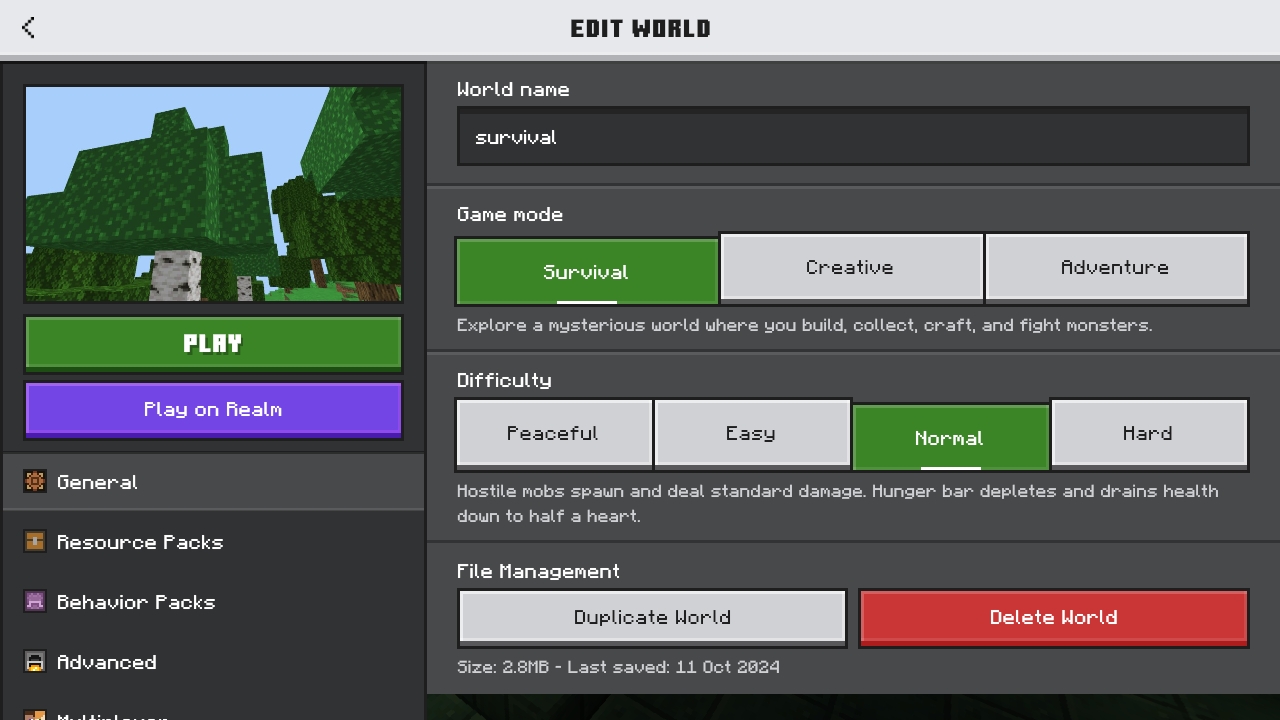Click the Advanced settings icon
This screenshot has height=720, width=1280.
click(35, 662)
